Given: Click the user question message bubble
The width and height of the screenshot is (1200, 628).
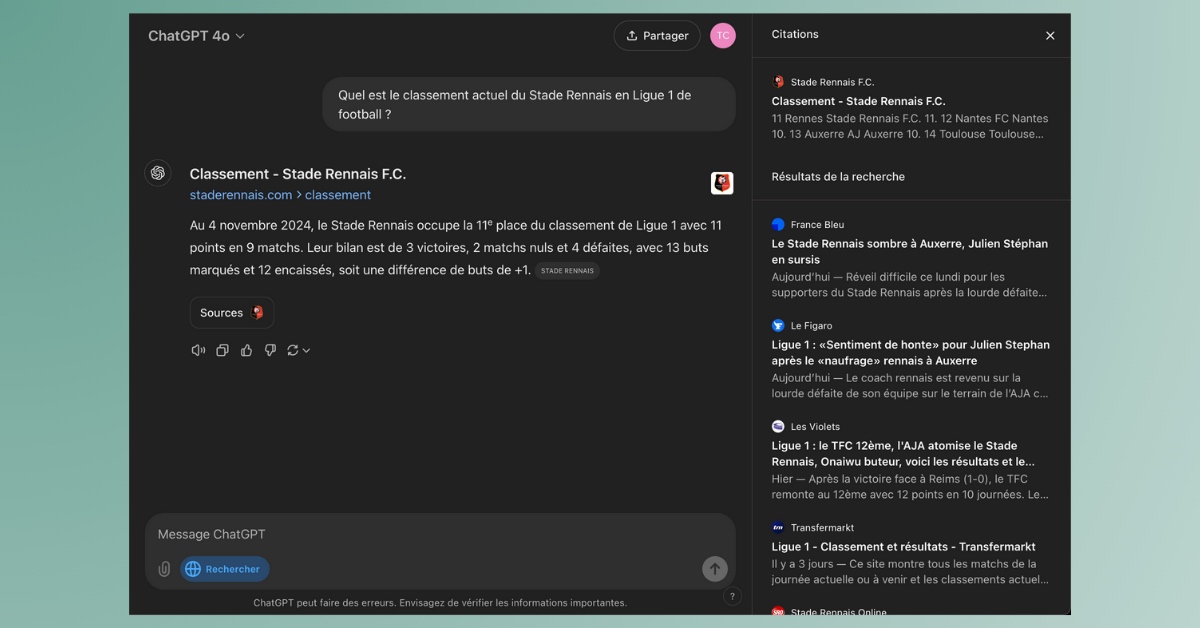Looking at the screenshot, I should pyautogui.click(x=529, y=105).
